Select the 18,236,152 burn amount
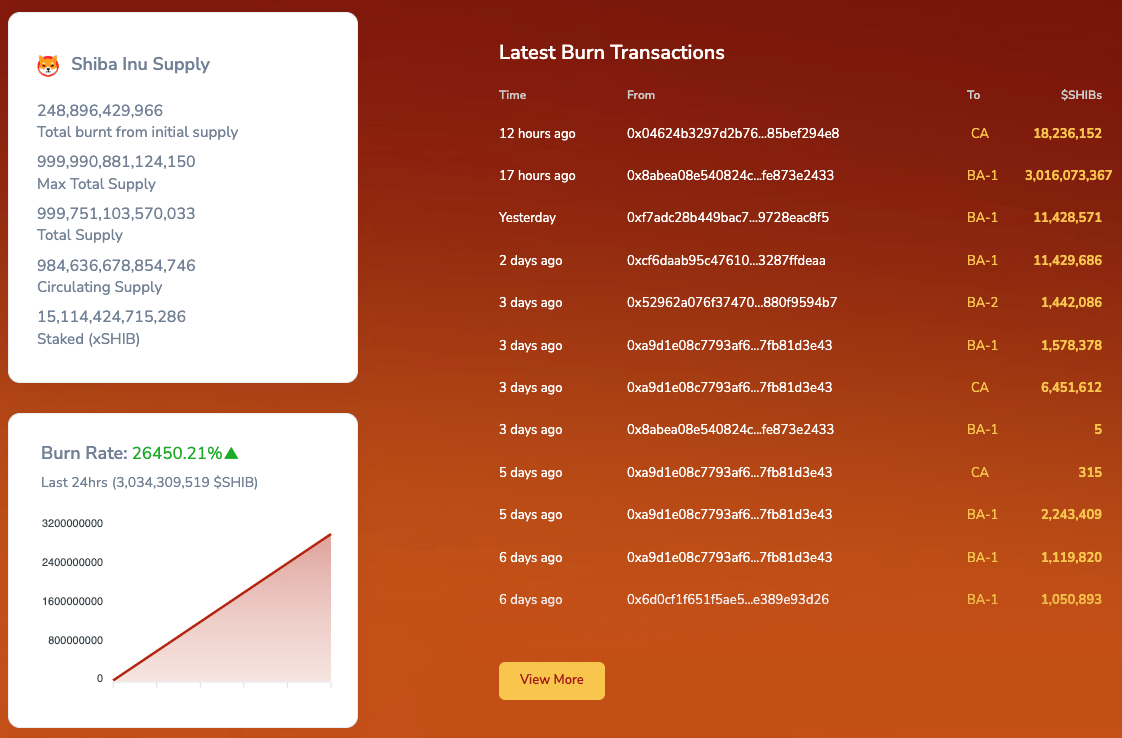1122x738 pixels. (x=1067, y=133)
